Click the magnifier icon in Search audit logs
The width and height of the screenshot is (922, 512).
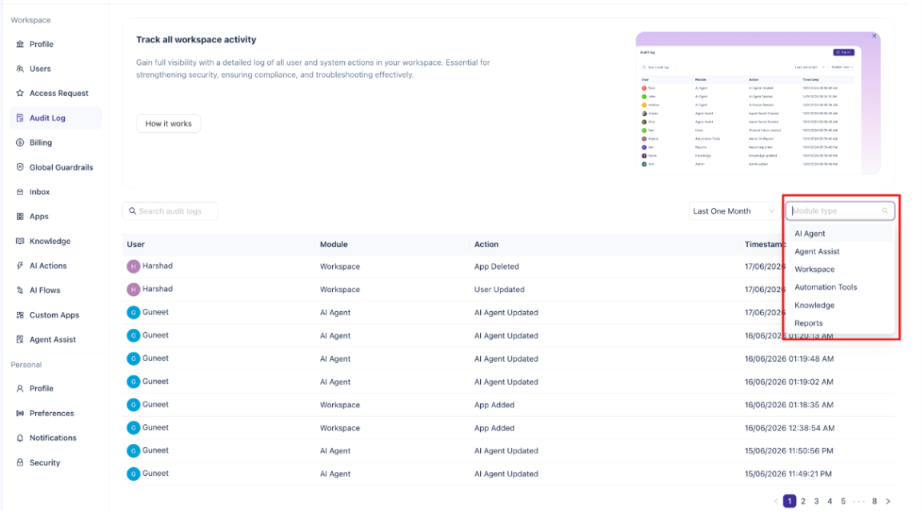pyautogui.click(x=132, y=211)
